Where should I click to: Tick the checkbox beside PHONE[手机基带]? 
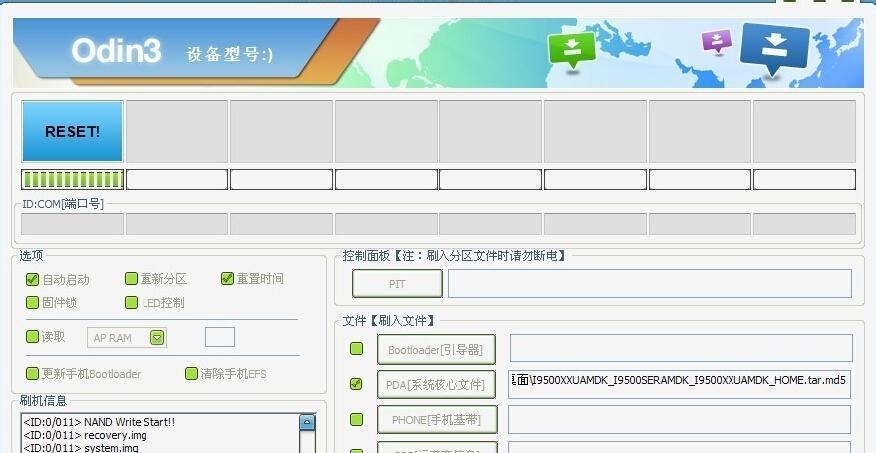(x=356, y=419)
